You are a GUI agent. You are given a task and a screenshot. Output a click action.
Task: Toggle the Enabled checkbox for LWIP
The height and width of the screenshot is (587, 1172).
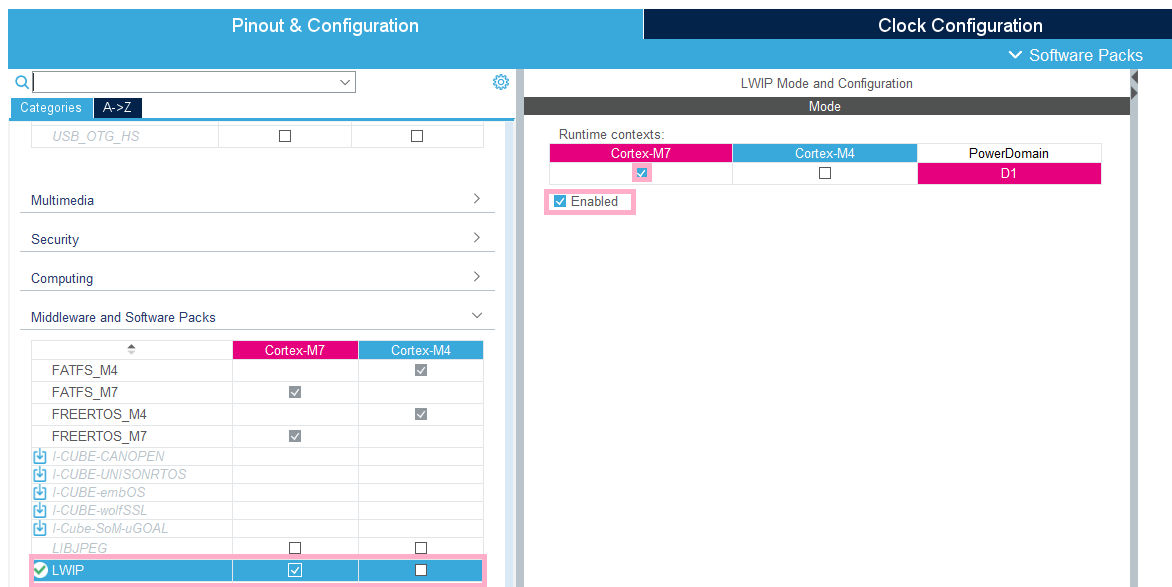click(560, 201)
